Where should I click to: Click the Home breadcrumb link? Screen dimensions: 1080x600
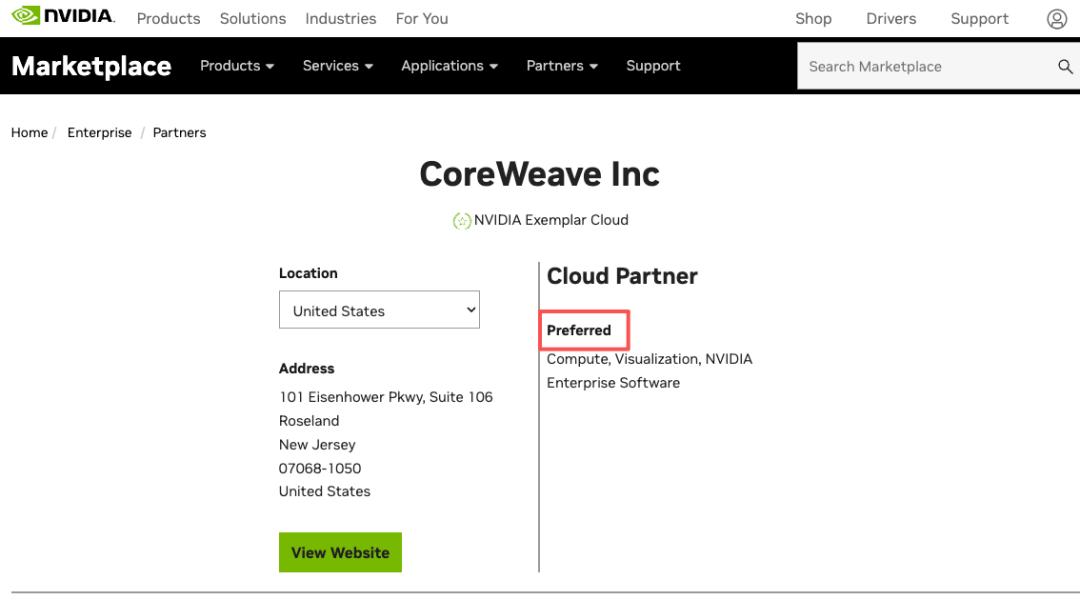pos(30,132)
